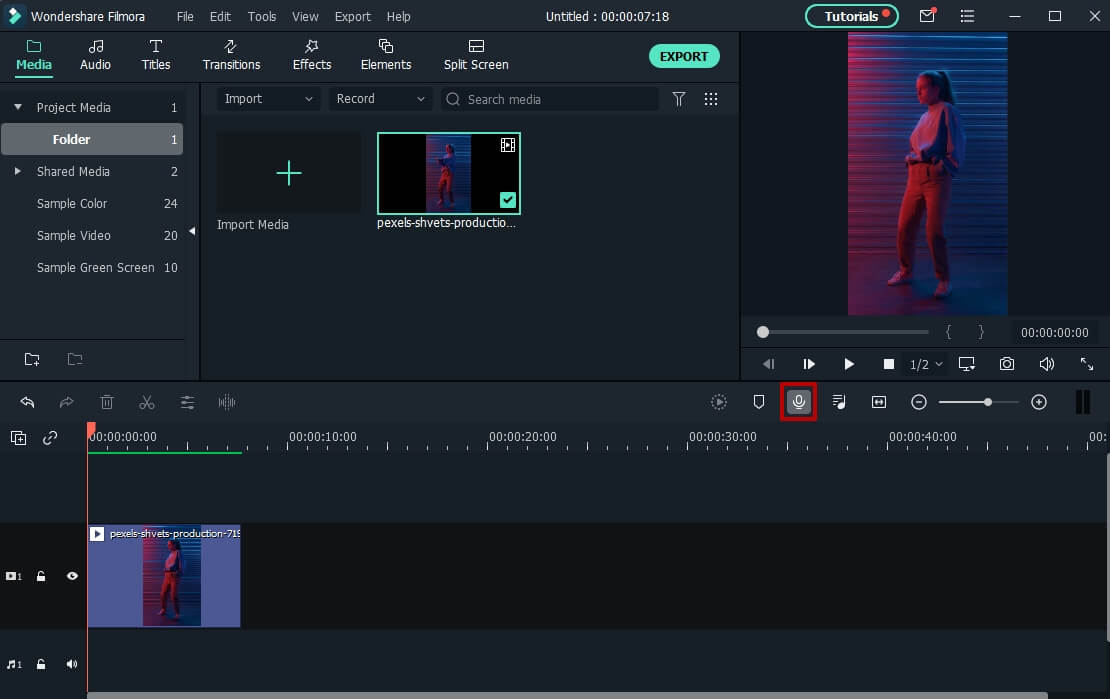Click the zoom in plus icon

1039,402
